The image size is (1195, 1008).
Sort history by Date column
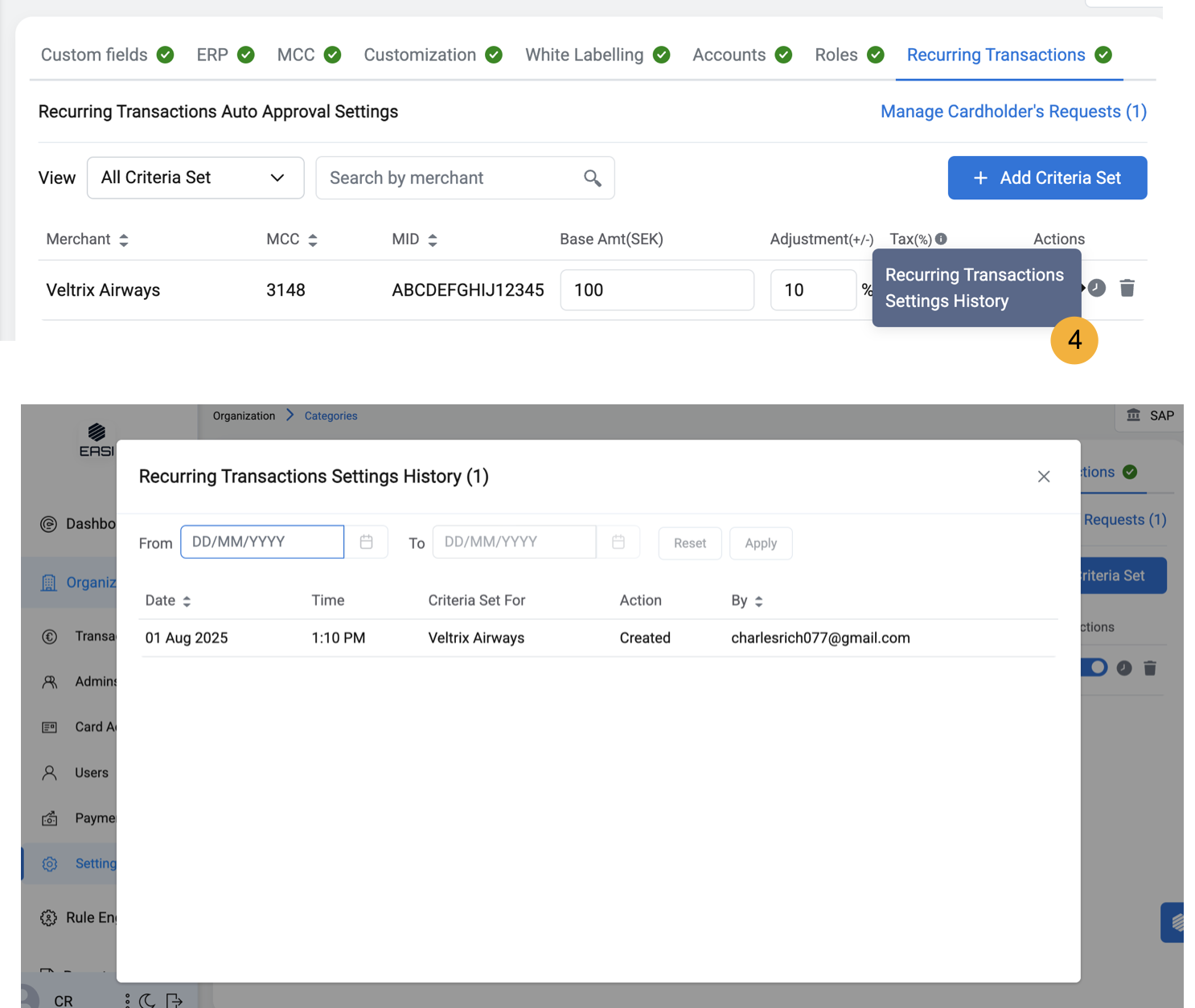point(187,601)
